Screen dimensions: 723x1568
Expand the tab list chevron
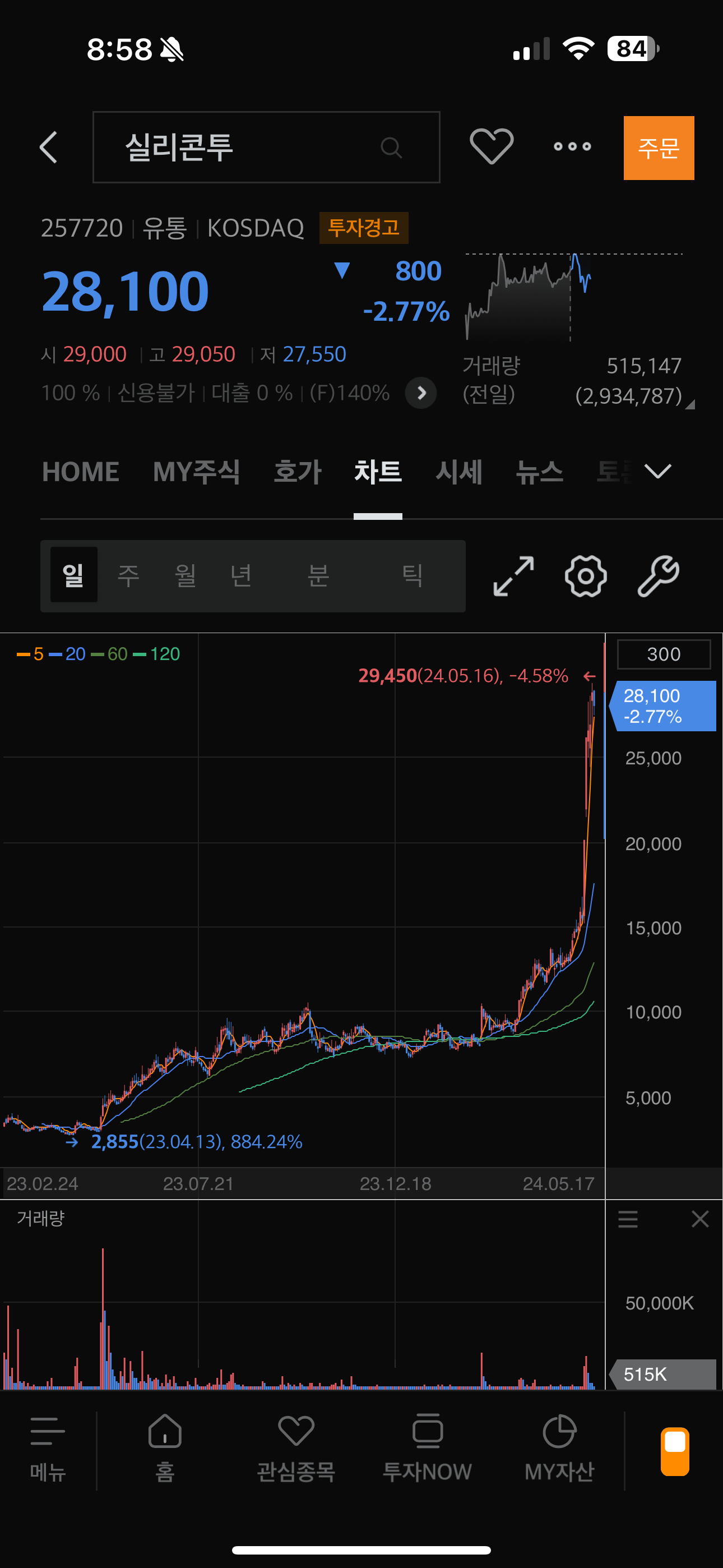point(658,471)
